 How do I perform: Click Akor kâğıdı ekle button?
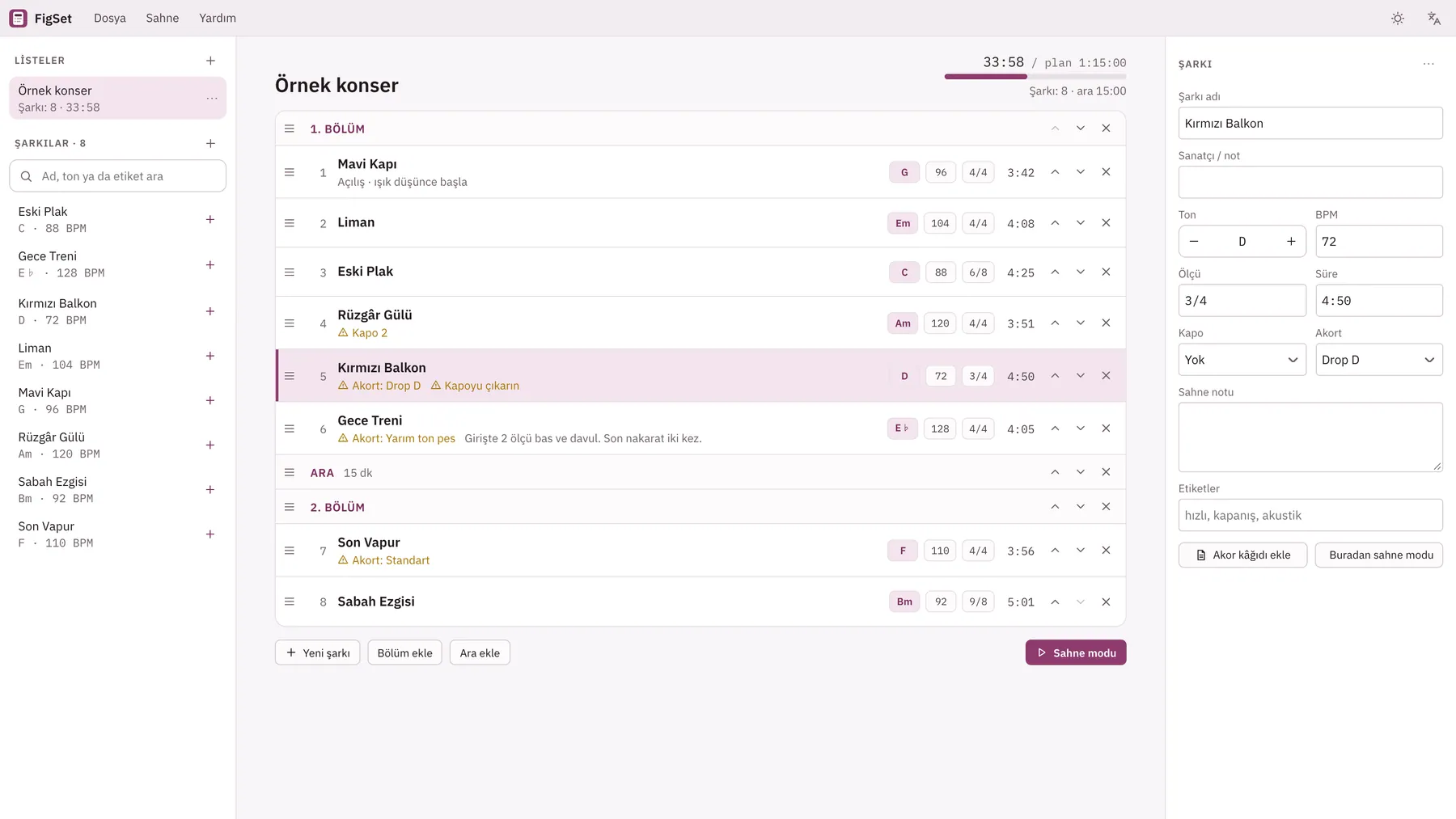(x=1242, y=555)
